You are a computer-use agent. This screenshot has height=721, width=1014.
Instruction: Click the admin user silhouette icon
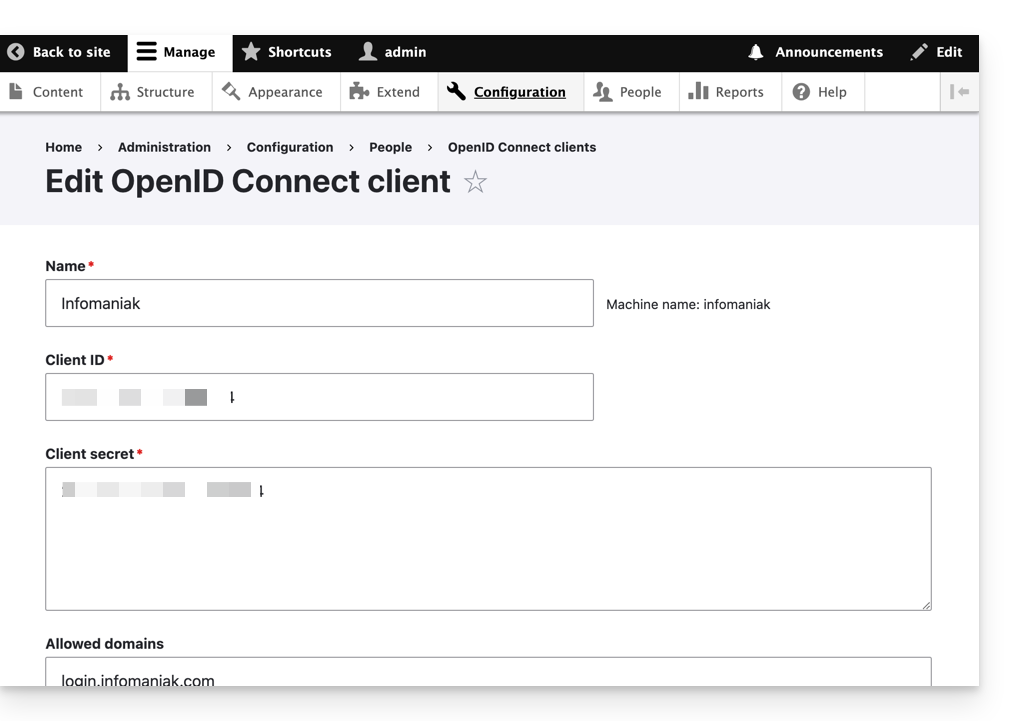[367, 52]
